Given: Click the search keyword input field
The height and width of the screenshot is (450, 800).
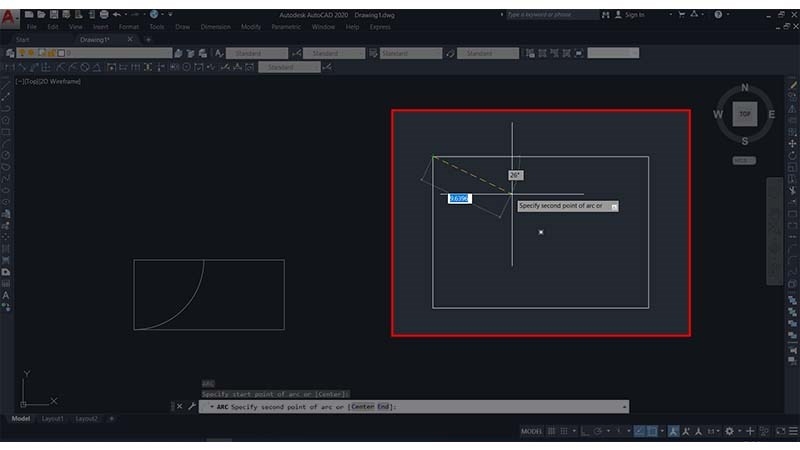Looking at the screenshot, I should click(552, 15).
